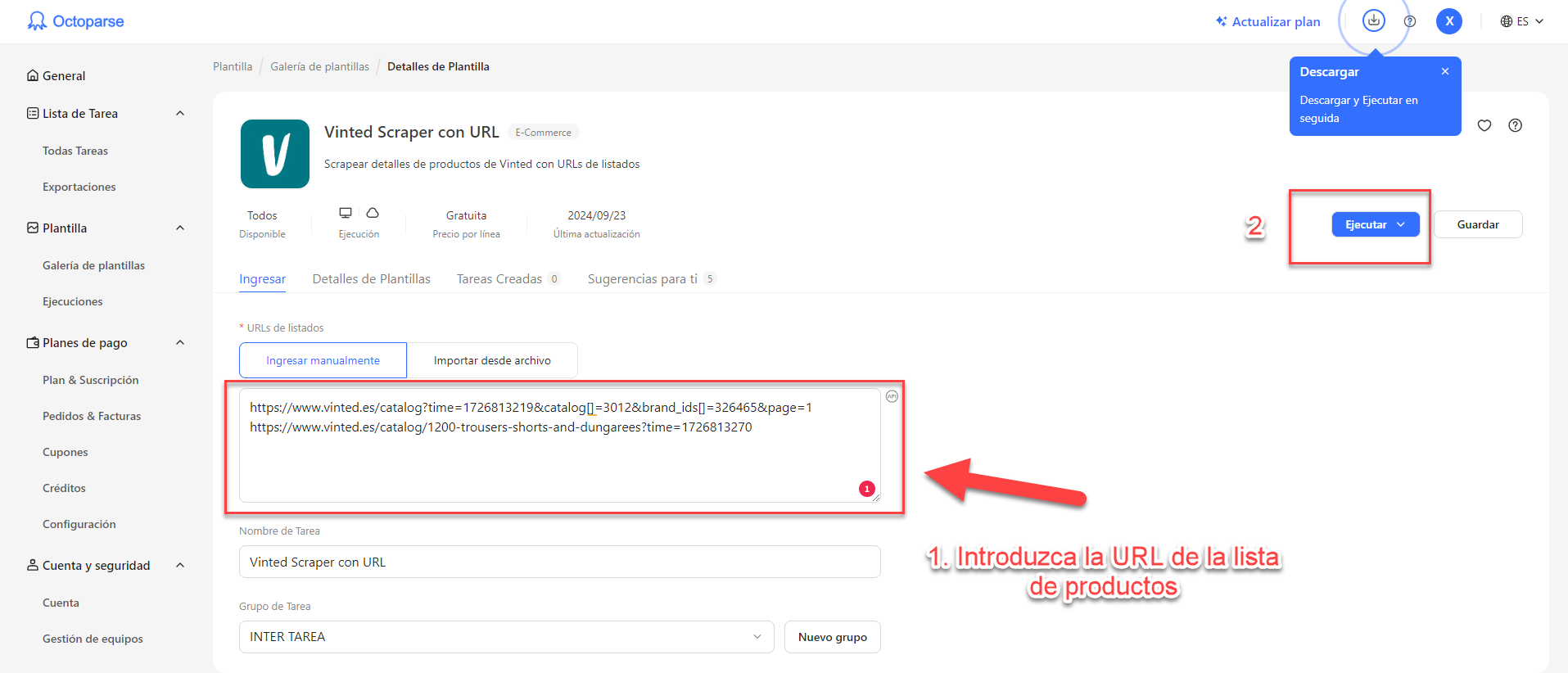Open the user avatar X menu

[1449, 21]
